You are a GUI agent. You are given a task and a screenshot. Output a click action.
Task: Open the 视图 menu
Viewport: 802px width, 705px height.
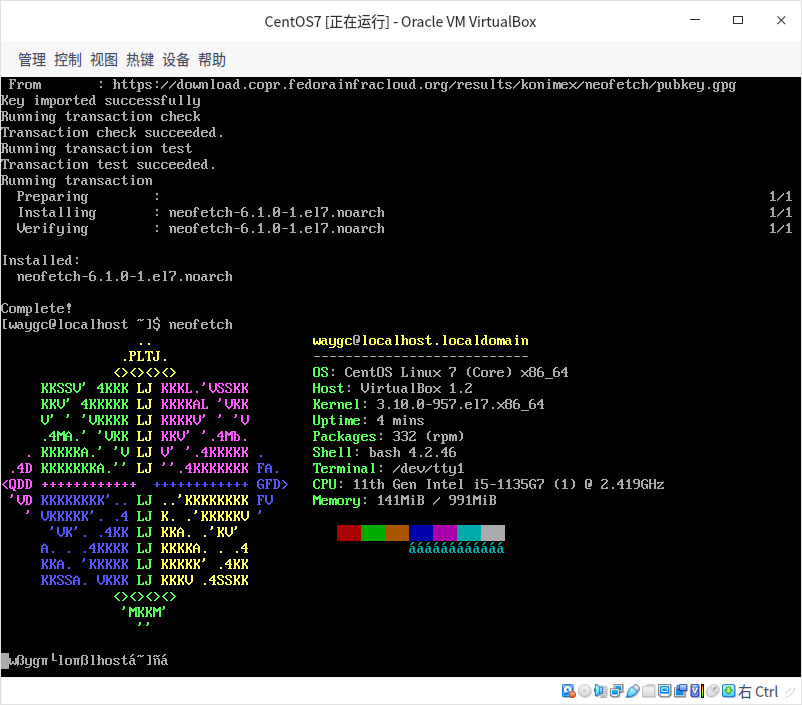click(104, 60)
